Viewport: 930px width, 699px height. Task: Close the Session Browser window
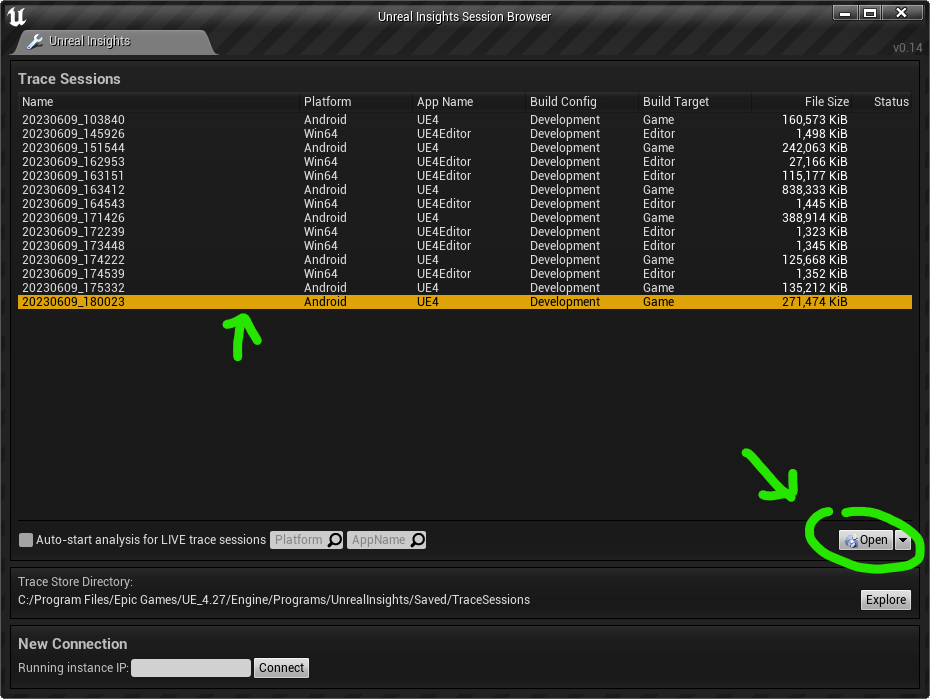point(901,12)
